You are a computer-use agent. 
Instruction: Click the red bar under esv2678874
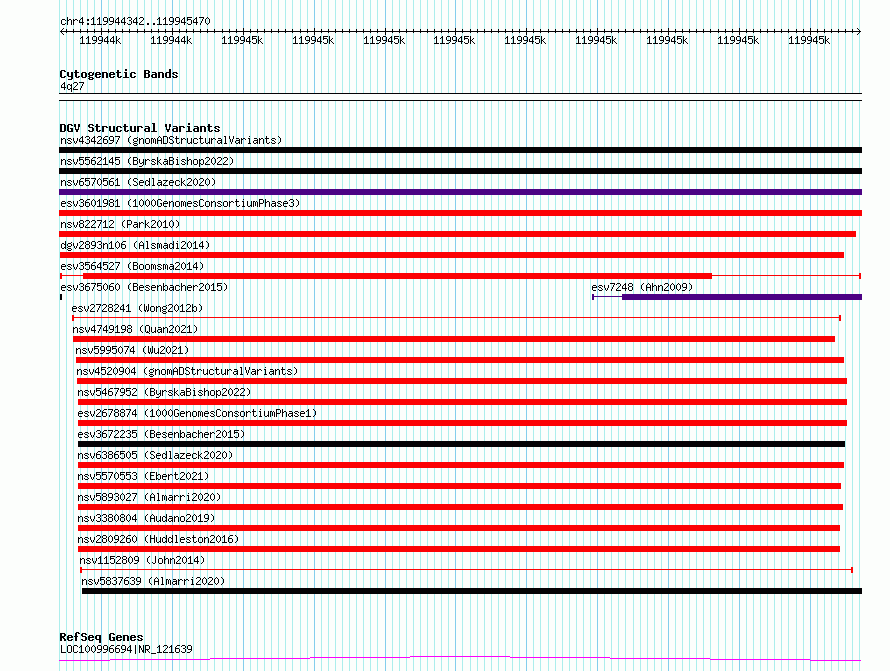click(463, 423)
